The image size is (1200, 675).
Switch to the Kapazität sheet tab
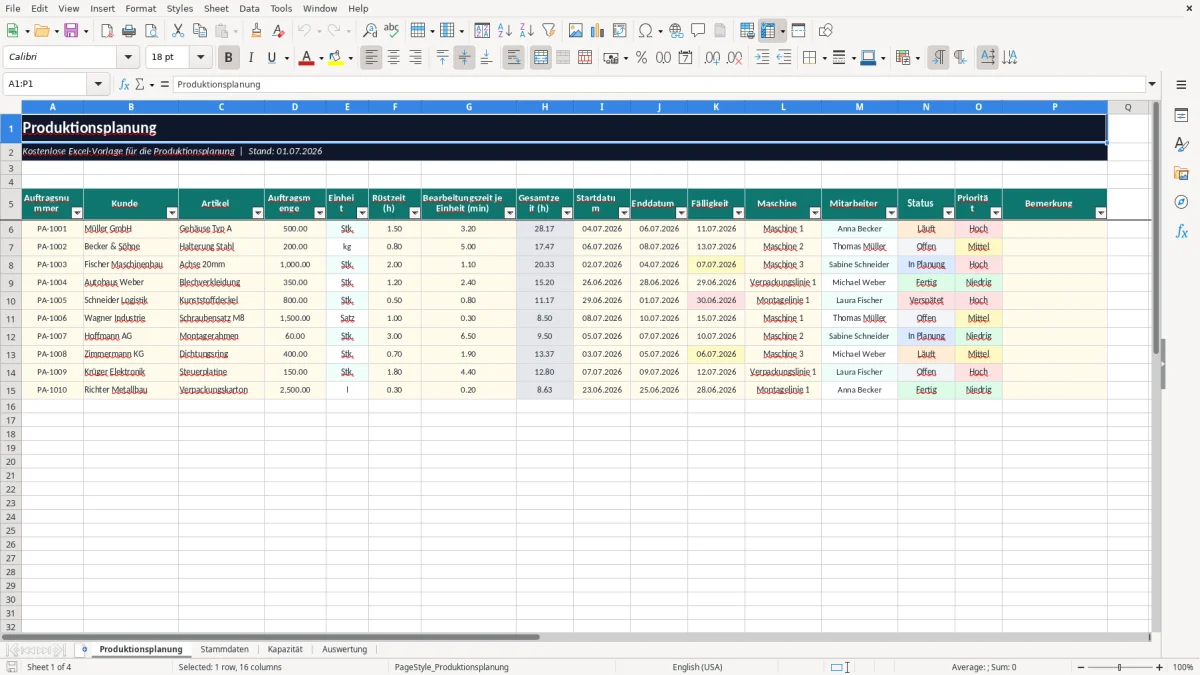point(285,649)
